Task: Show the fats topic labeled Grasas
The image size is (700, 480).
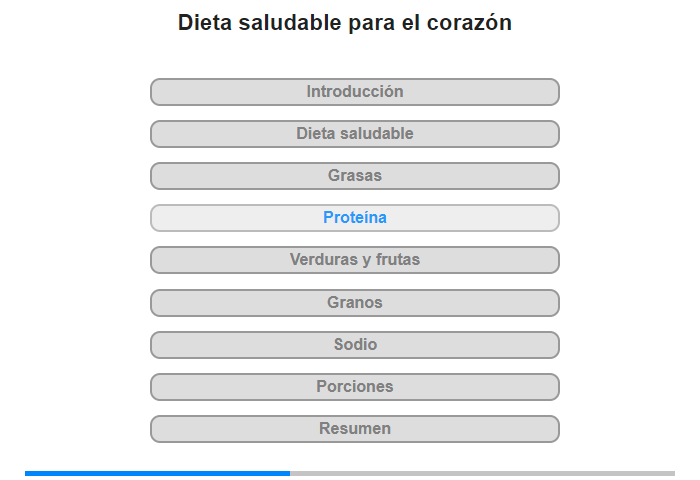Action: pyautogui.click(x=354, y=176)
